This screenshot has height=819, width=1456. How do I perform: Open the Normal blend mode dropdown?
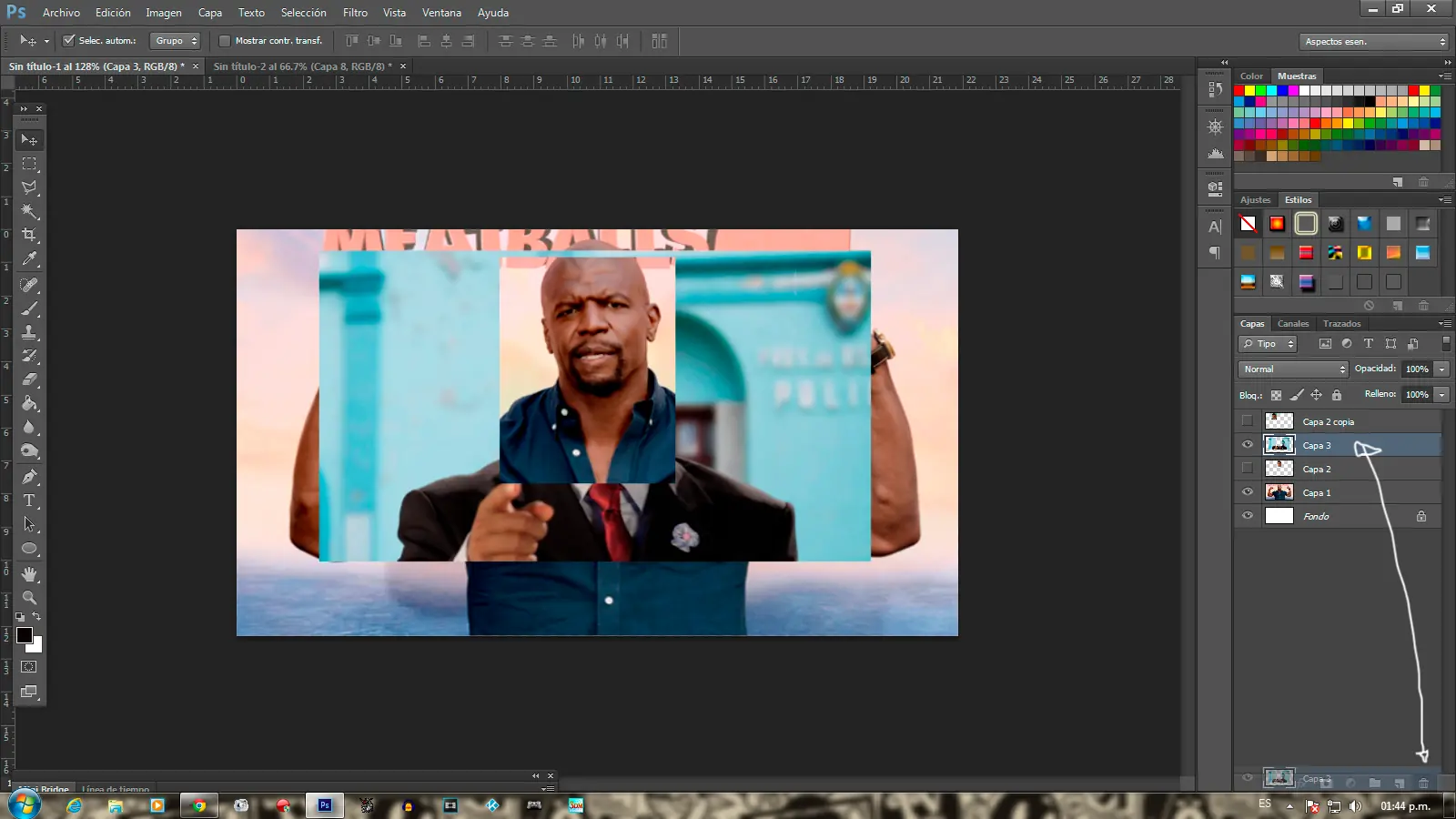click(x=1293, y=369)
